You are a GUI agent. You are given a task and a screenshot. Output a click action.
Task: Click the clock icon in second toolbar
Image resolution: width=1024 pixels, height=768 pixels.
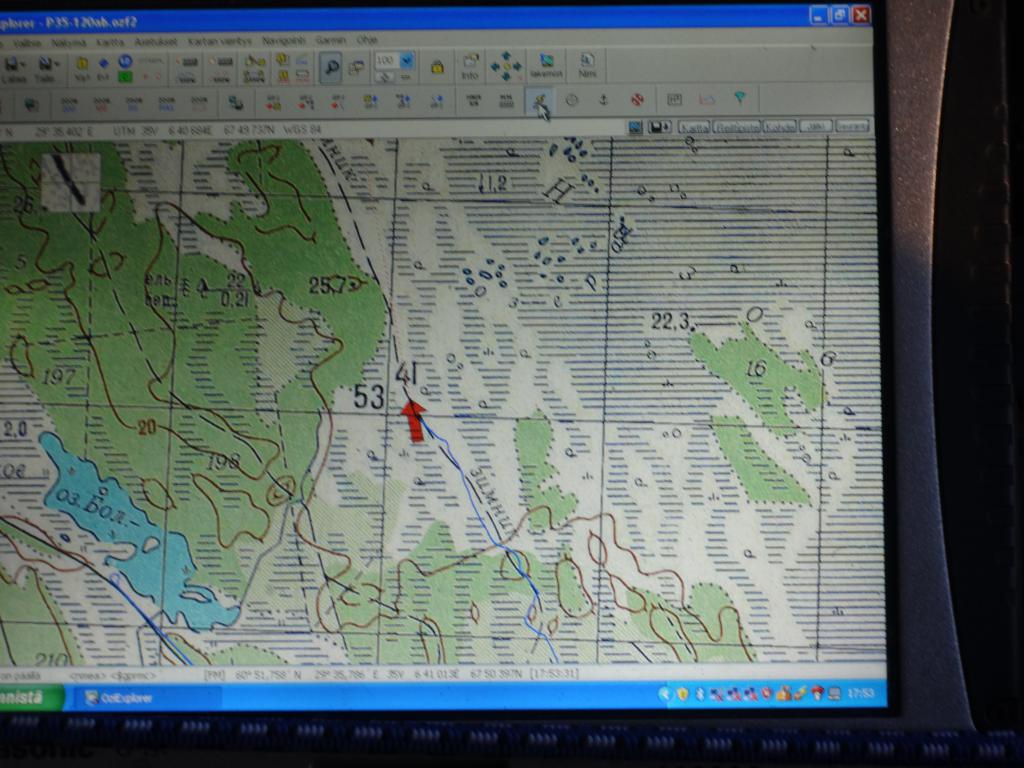tap(571, 100)
